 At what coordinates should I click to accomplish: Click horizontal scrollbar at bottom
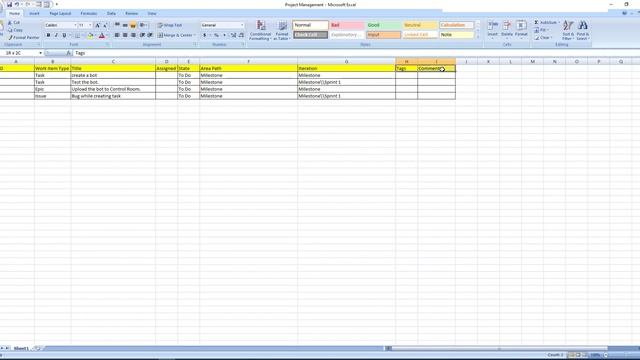498,349
